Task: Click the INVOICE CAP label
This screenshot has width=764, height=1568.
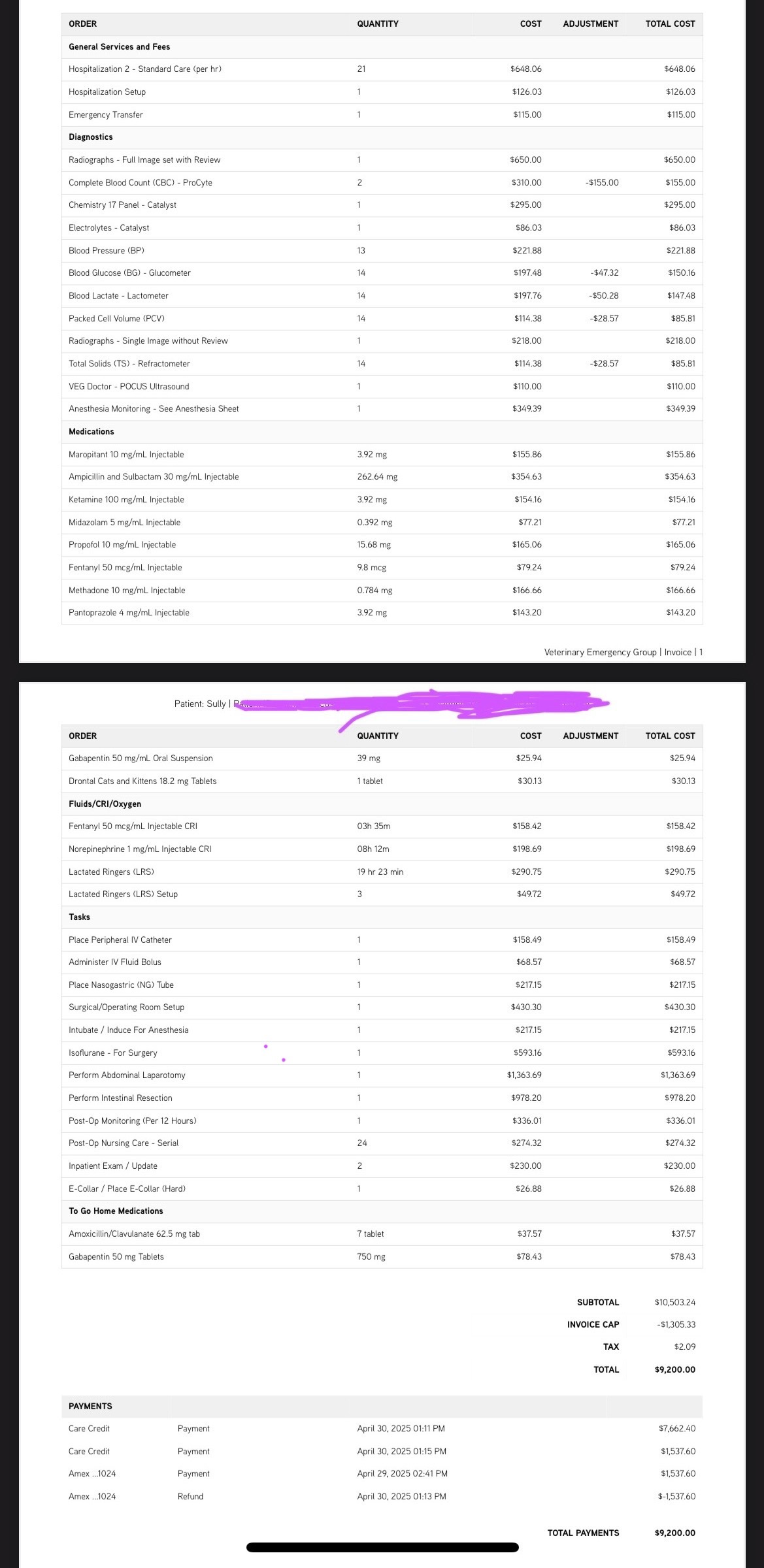Action: 593,1324
